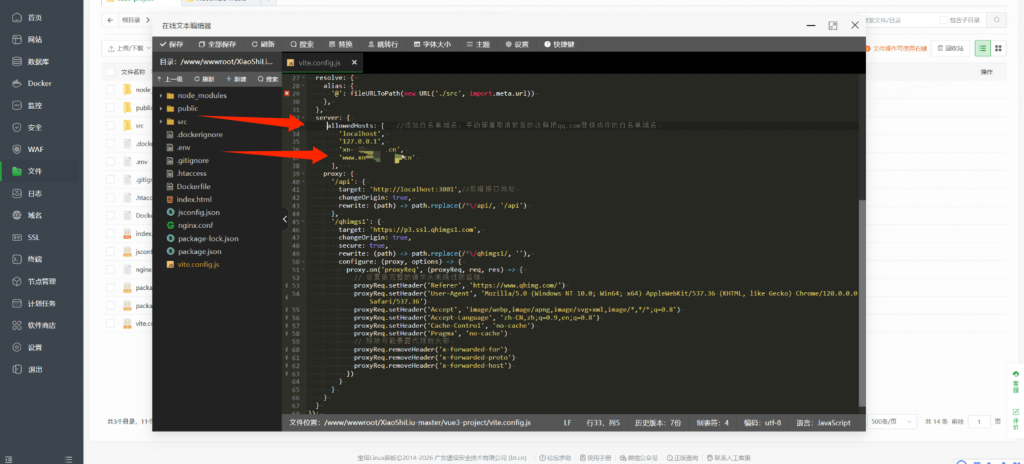The width and height of the screenshot is (1024, 464).
Task: Open Docker in the left sidebar menu
Action: tap(39, 83)
